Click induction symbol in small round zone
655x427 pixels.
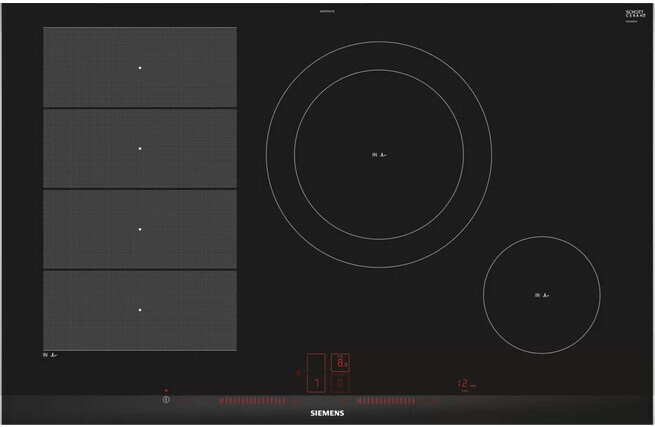point(541,295)
